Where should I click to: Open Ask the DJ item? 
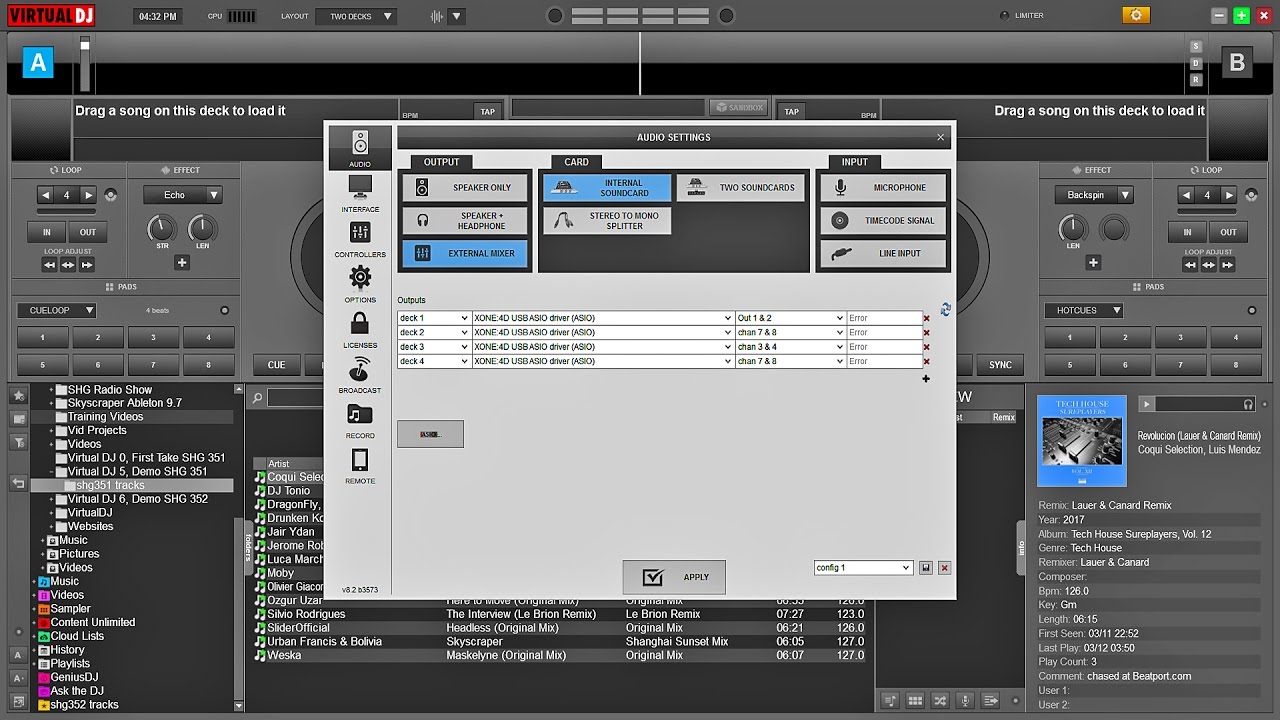(x=76, y=691)
